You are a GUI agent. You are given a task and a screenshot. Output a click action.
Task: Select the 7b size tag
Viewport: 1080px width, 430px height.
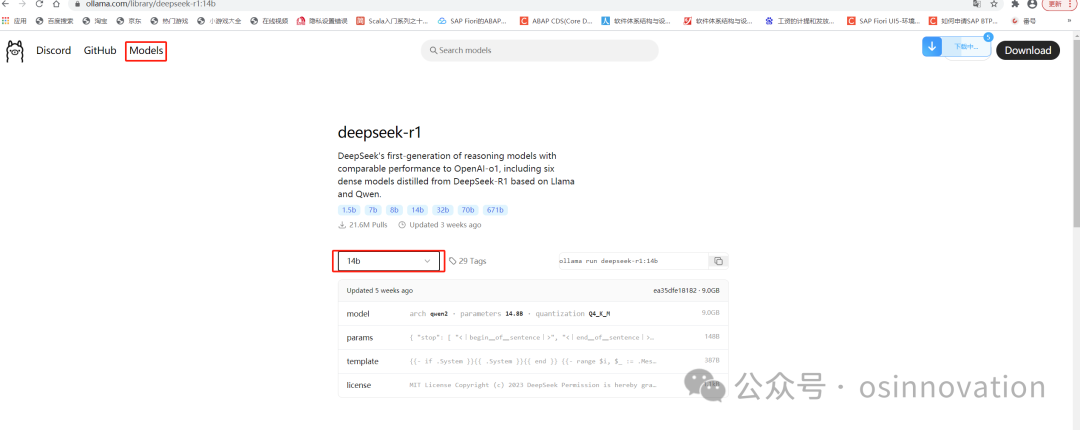pos(373,210)
